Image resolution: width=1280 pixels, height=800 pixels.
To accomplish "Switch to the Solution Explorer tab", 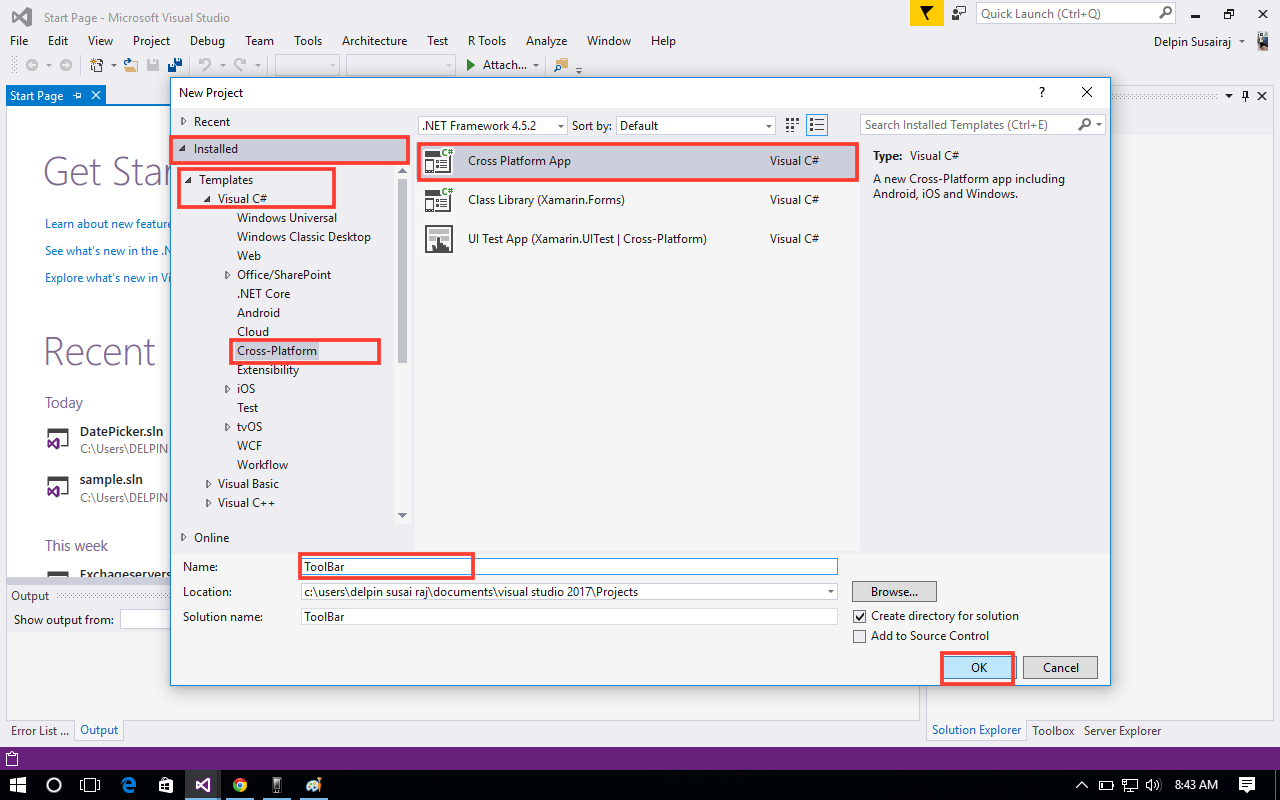I will click(977, 730).
